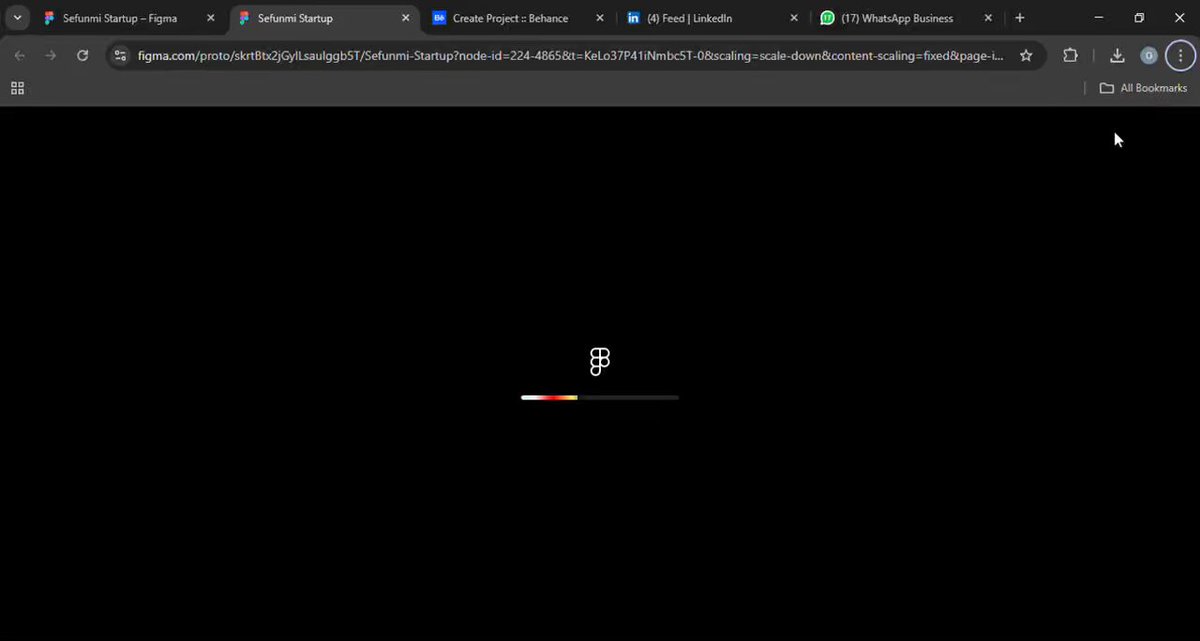Close the LinkedIn Feed tab

tap(793, 18)
